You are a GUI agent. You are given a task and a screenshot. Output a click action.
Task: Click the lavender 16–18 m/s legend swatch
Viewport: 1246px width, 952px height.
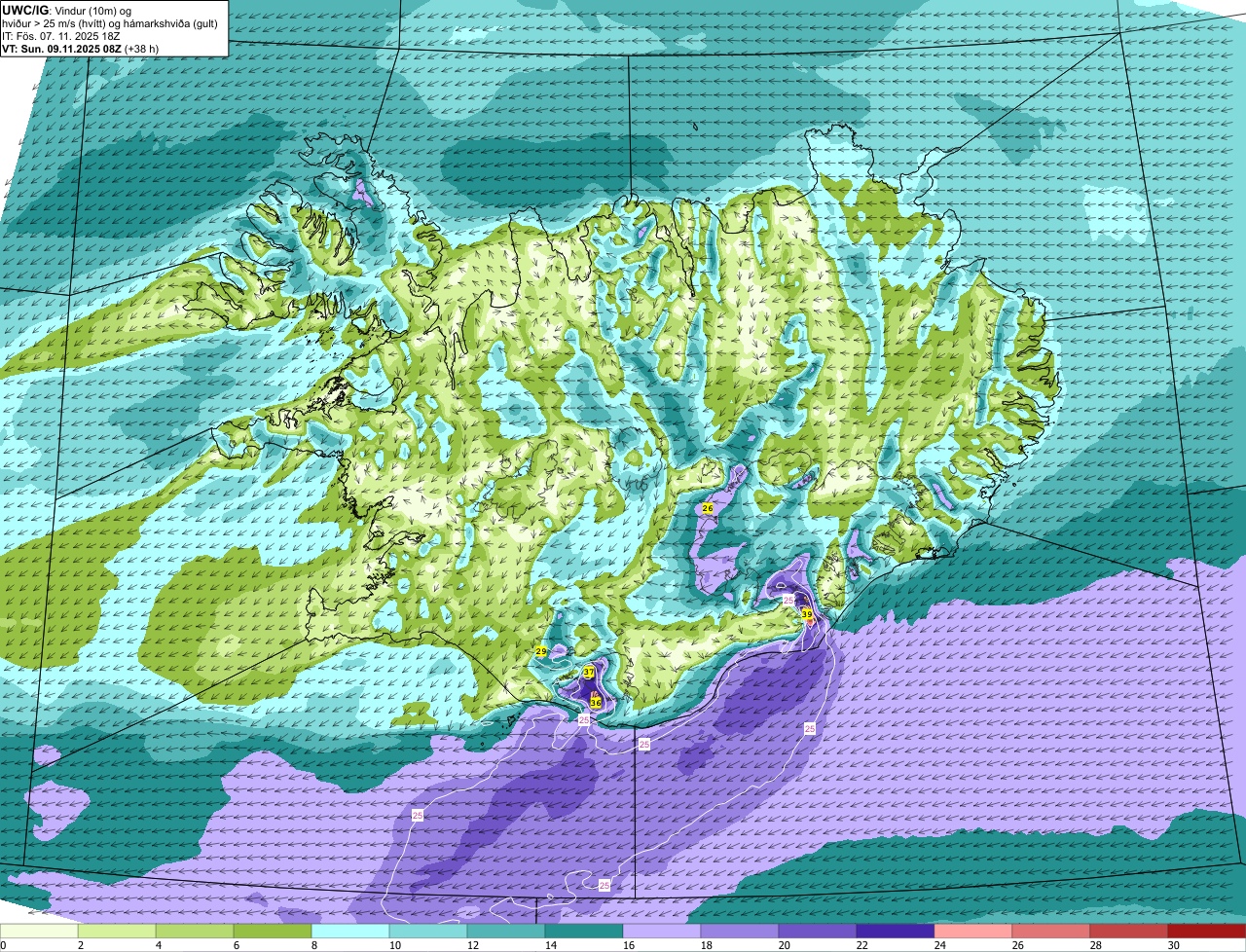(x=662, y=931)
